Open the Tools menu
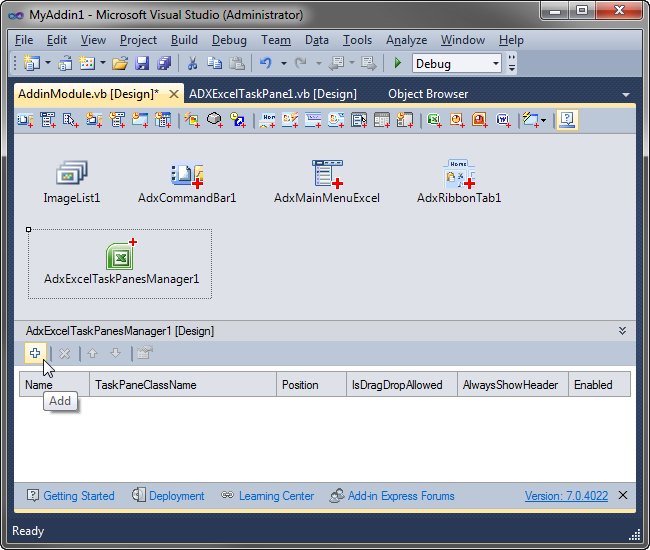Viewport: 650px width, 550px height. pos(357,40)
